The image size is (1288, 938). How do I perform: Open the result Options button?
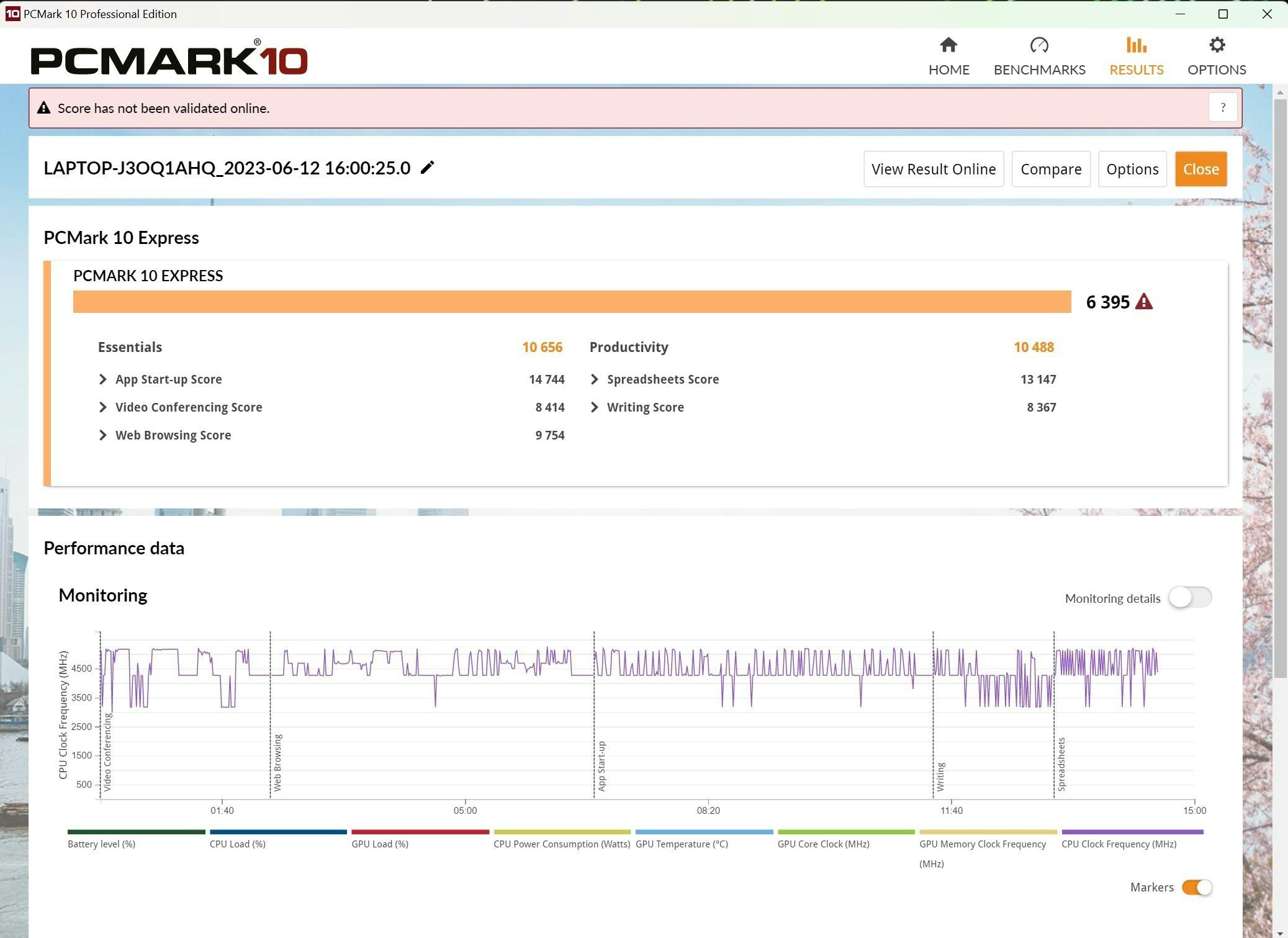pyautogui.click(x=1132, y=169)
